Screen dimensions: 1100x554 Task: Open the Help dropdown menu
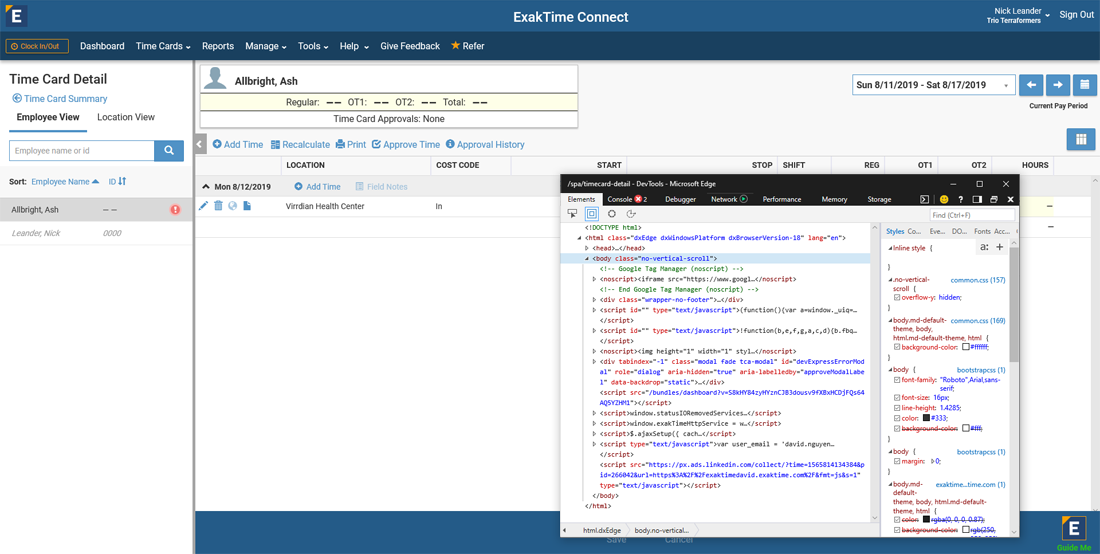pyautogui.click(x=354, y=46)
